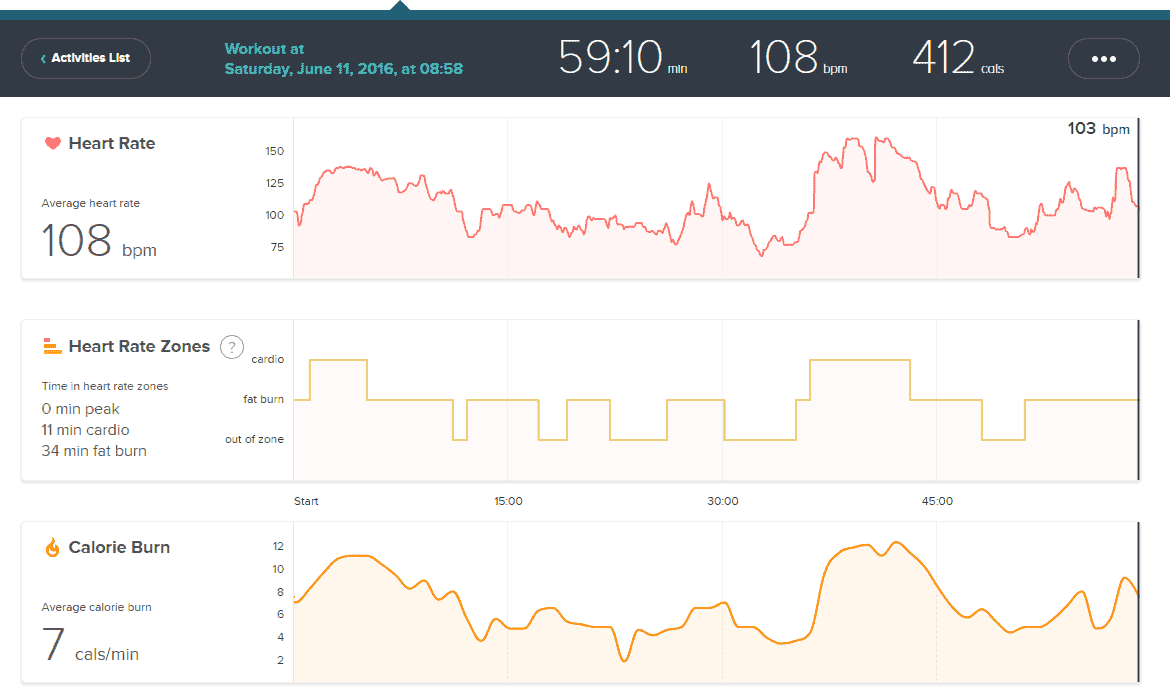Select the 45:00 time axis marker

click(937, 501)
